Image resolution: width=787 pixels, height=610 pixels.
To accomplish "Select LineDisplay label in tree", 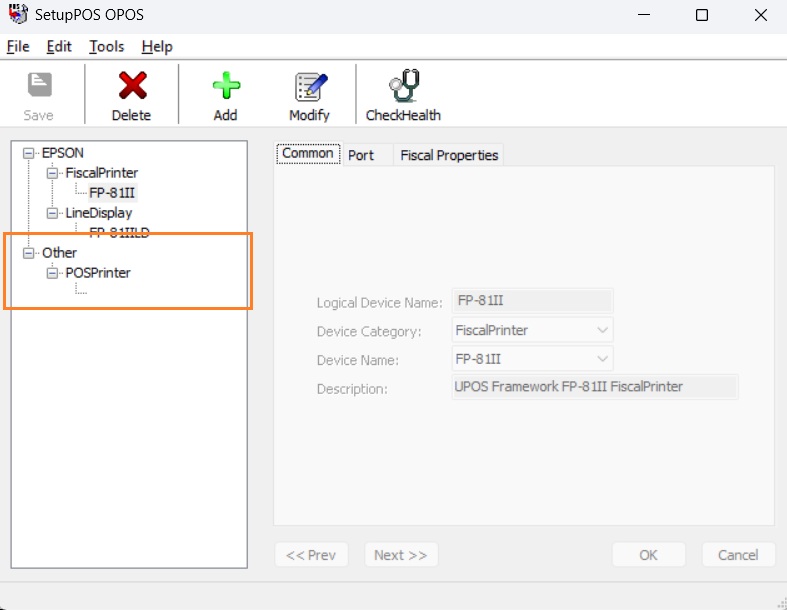I will tap(99, 213).
